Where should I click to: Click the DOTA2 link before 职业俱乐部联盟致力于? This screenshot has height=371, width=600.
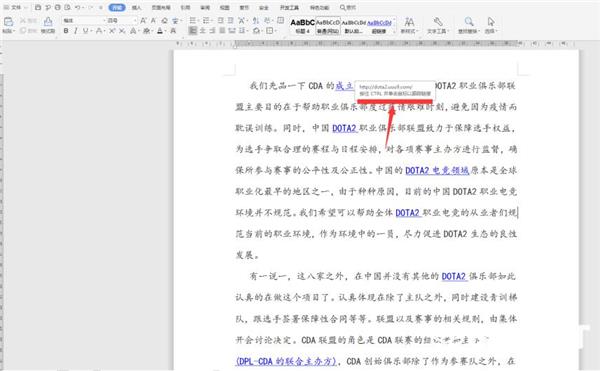click(x=344, y=128)
